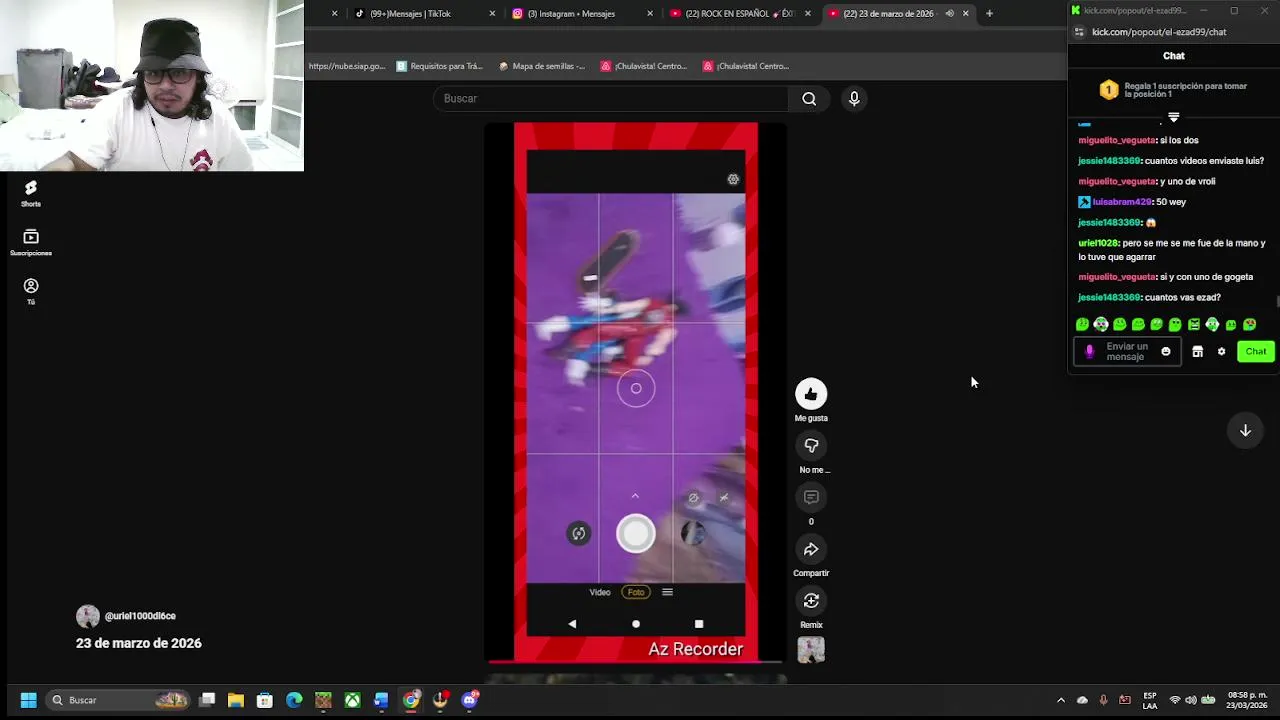Viewport: 1280px width, 720px height.
Task: Close the ROCK EN ESPAÑOL tab
Action: (x=808, y=14)
